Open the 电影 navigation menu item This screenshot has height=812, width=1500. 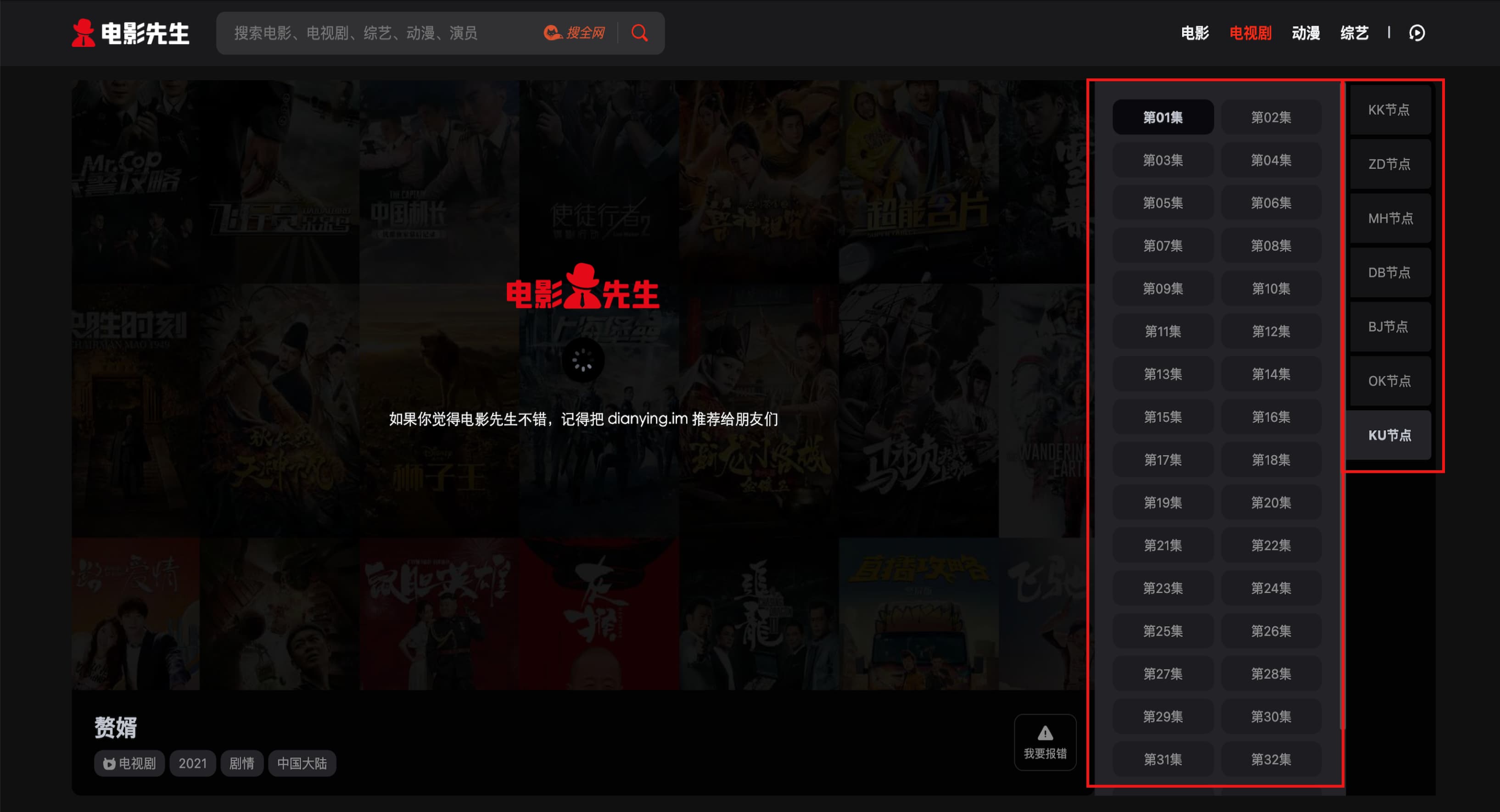[1195, 33]
